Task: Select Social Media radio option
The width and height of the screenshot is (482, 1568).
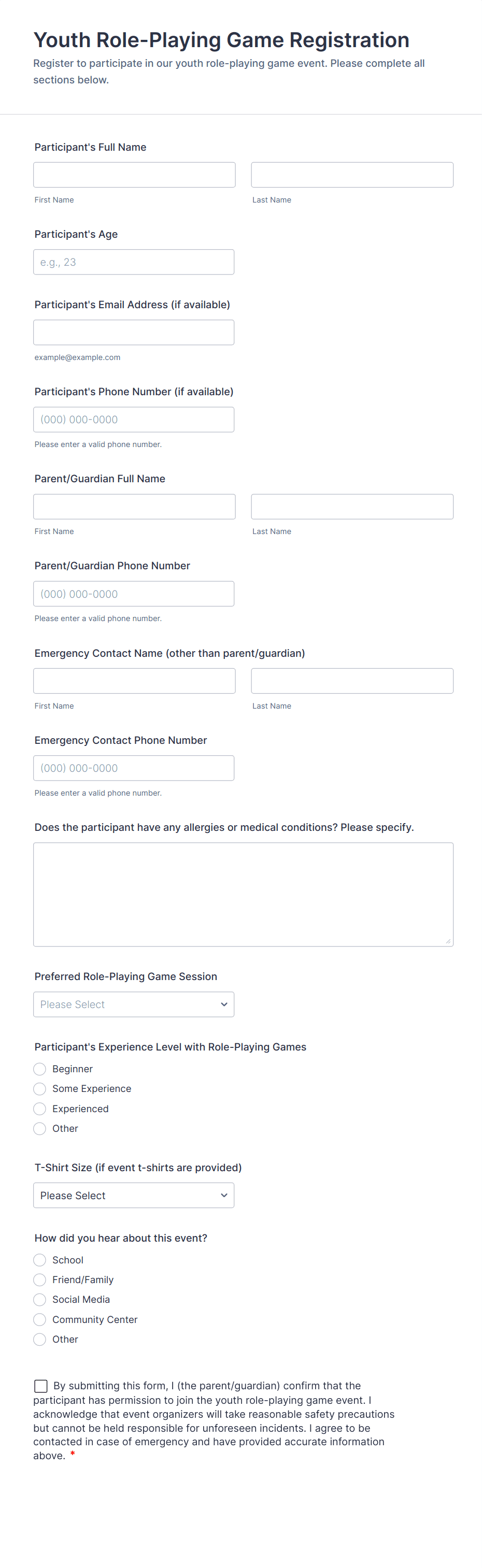Action: click(39, 1299)
